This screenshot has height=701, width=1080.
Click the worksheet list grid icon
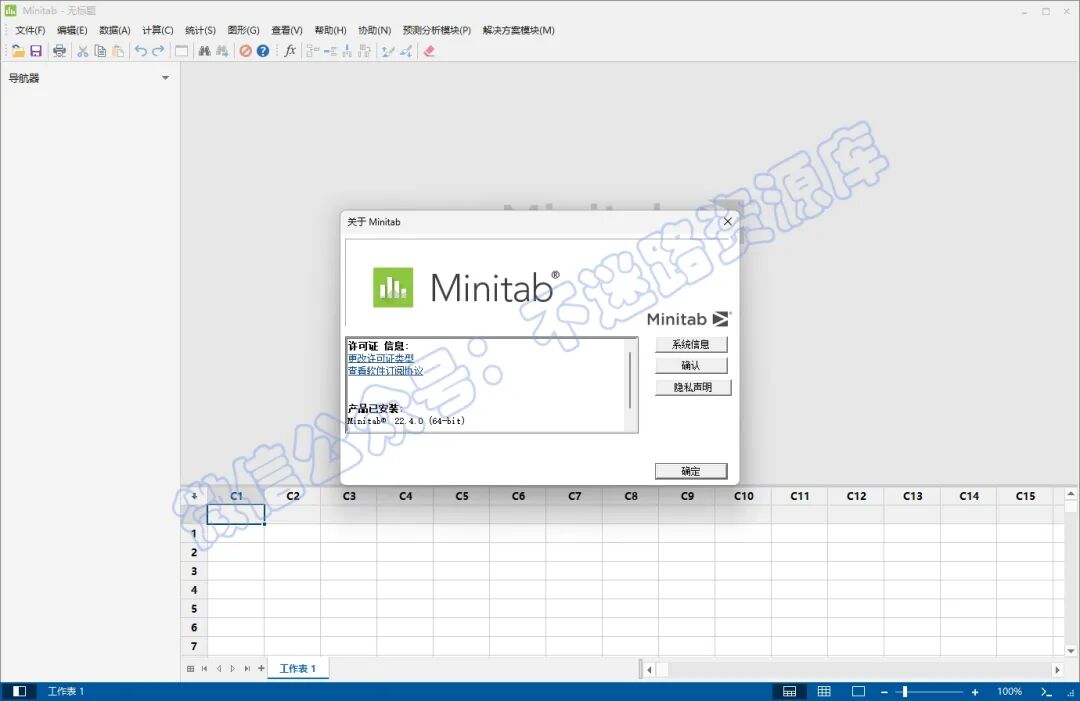point(191,669)
